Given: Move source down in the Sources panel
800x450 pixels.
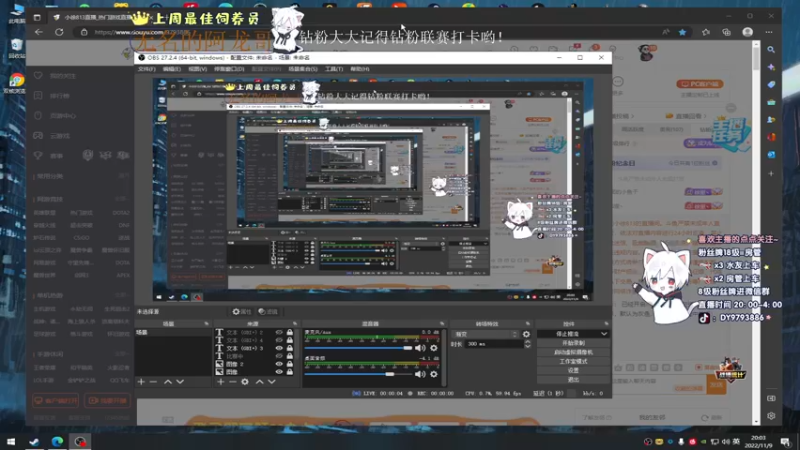Looking at the screenshot, I should pyautogui.click(x=271, y=382).
